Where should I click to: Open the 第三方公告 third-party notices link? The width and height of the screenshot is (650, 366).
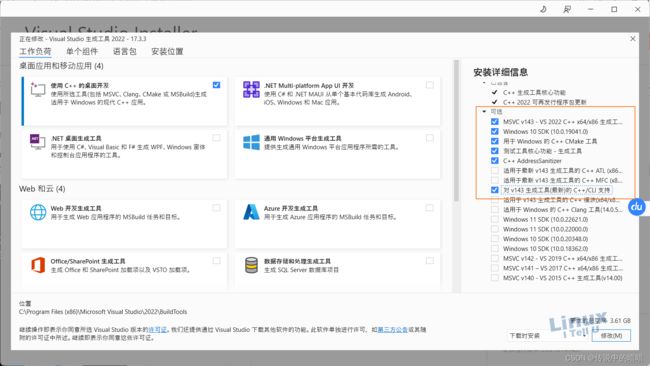pos(392,330)
